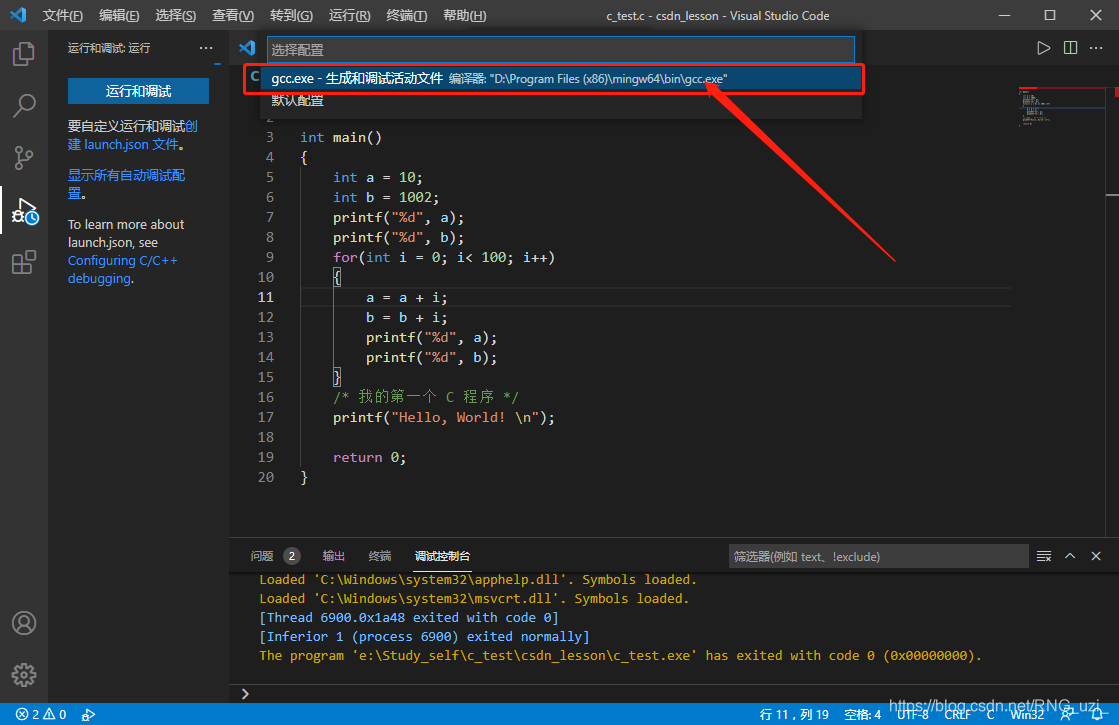Open the Source Control view
The image size is (1119, 725).
(24, 158)
